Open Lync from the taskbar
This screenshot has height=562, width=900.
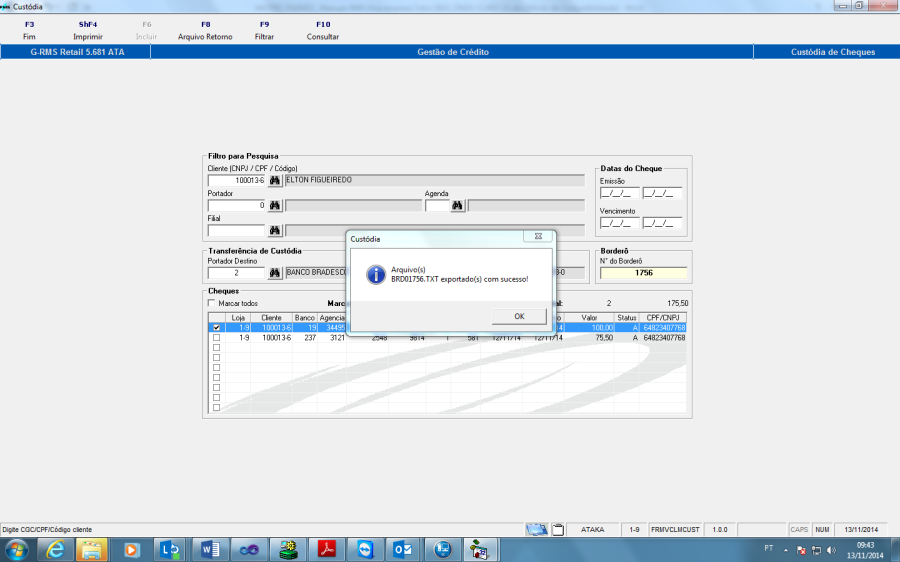[x=170, y=550]
